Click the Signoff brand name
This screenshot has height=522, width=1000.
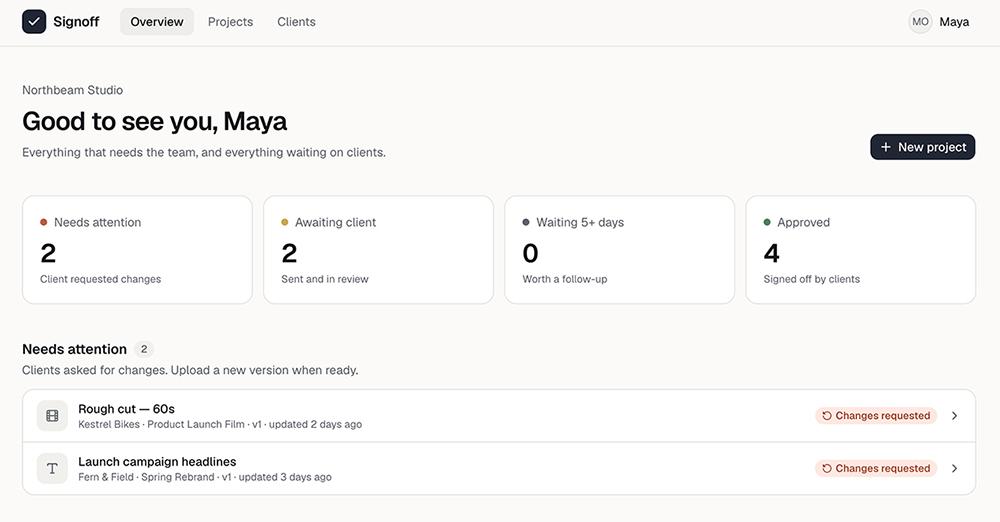click(76, 22)
